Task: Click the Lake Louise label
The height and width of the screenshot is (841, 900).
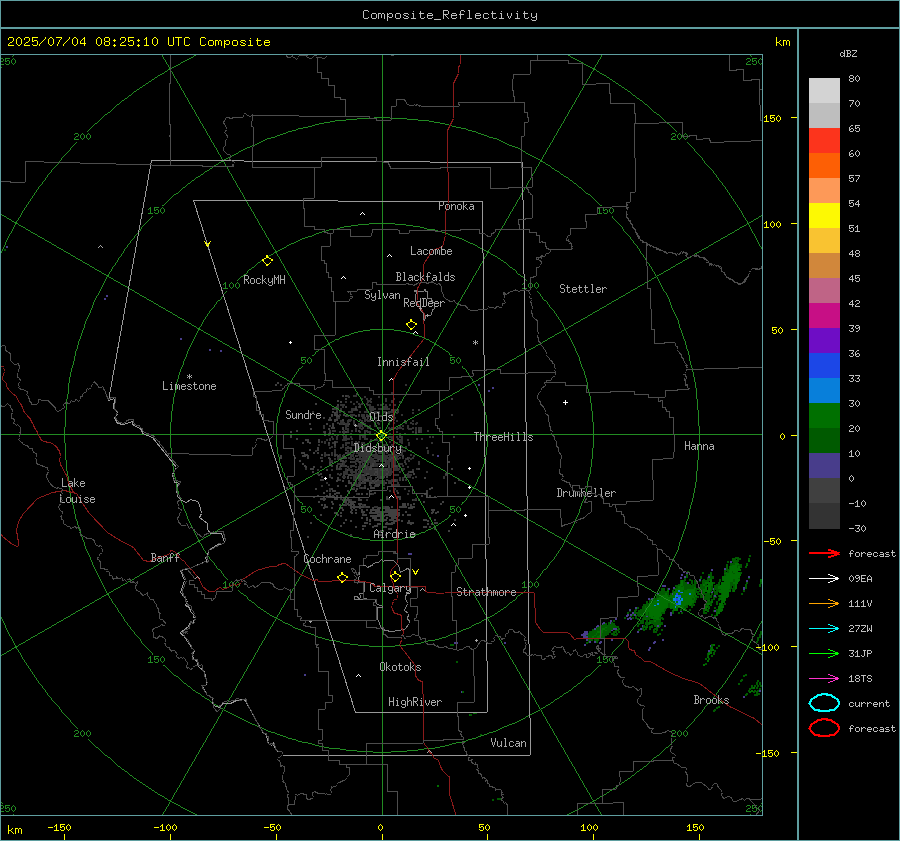Action: (x=77, y=491)
